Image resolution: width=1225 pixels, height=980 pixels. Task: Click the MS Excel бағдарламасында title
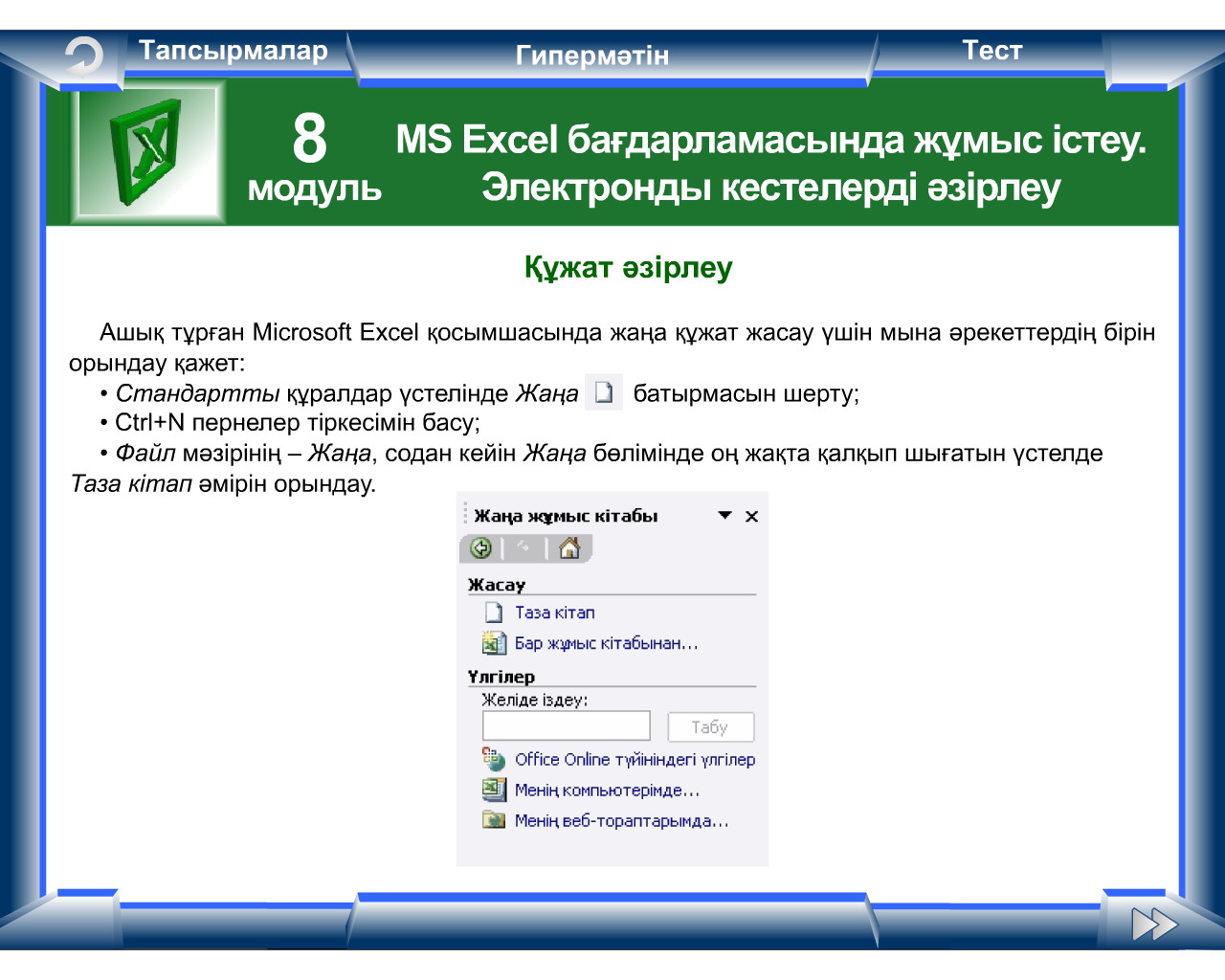[771, 164]
